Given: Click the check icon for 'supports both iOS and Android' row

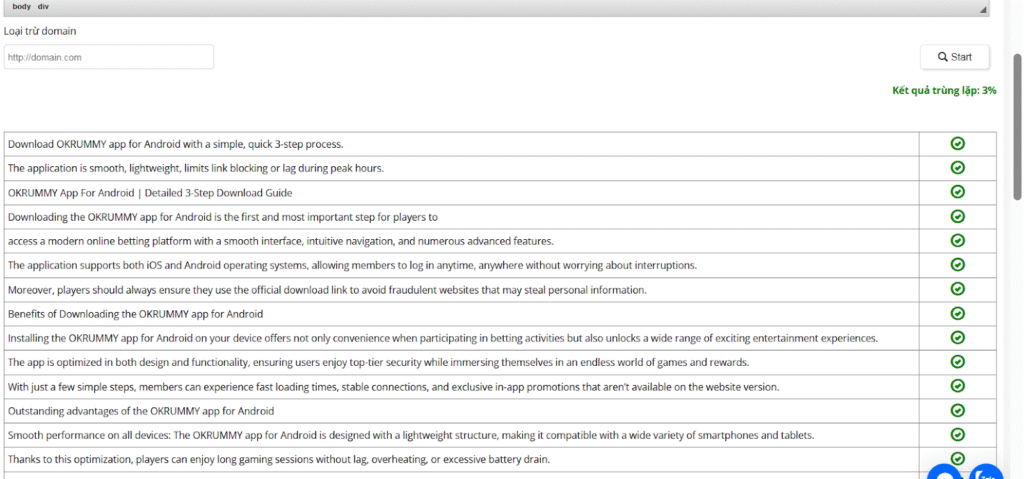Looking at the screenshot, I should coord(957,265).
